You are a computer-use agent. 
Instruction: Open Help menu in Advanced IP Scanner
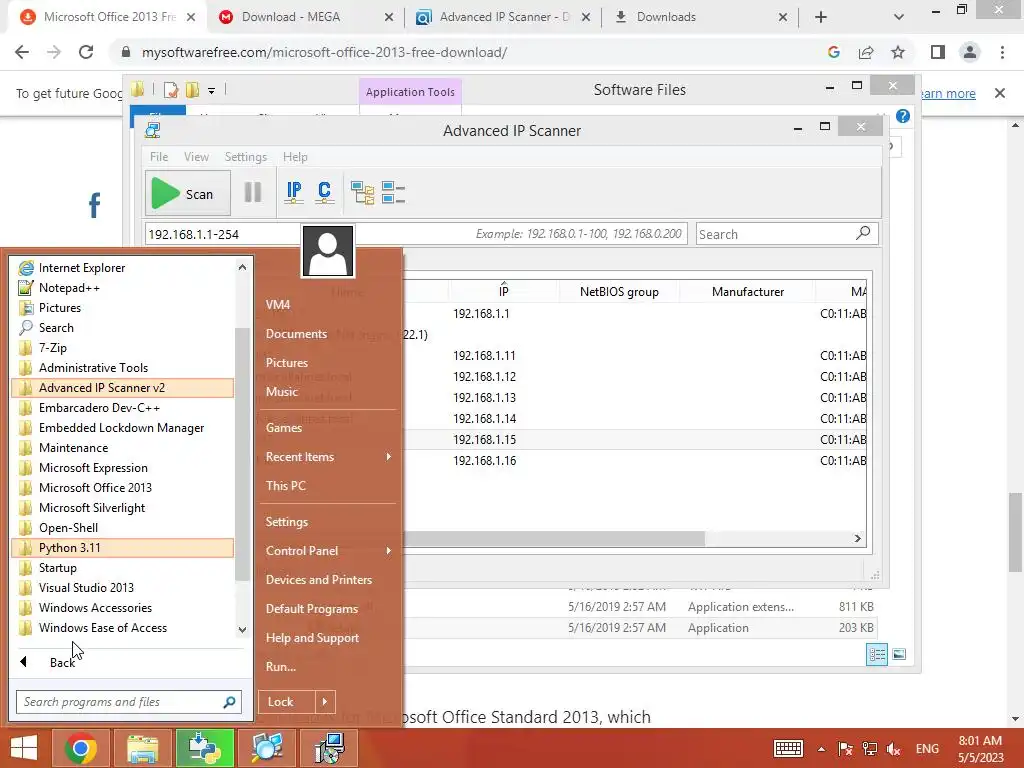pyautogui.click(x=295, y=157)
